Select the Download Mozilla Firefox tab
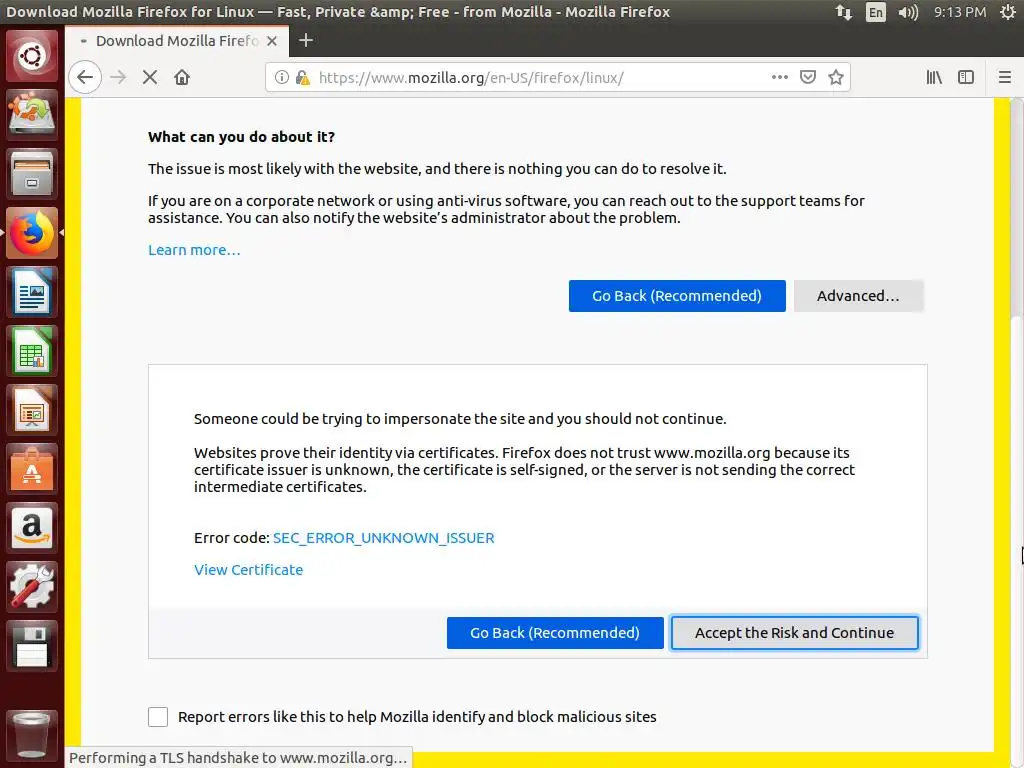 click(178, 40)
